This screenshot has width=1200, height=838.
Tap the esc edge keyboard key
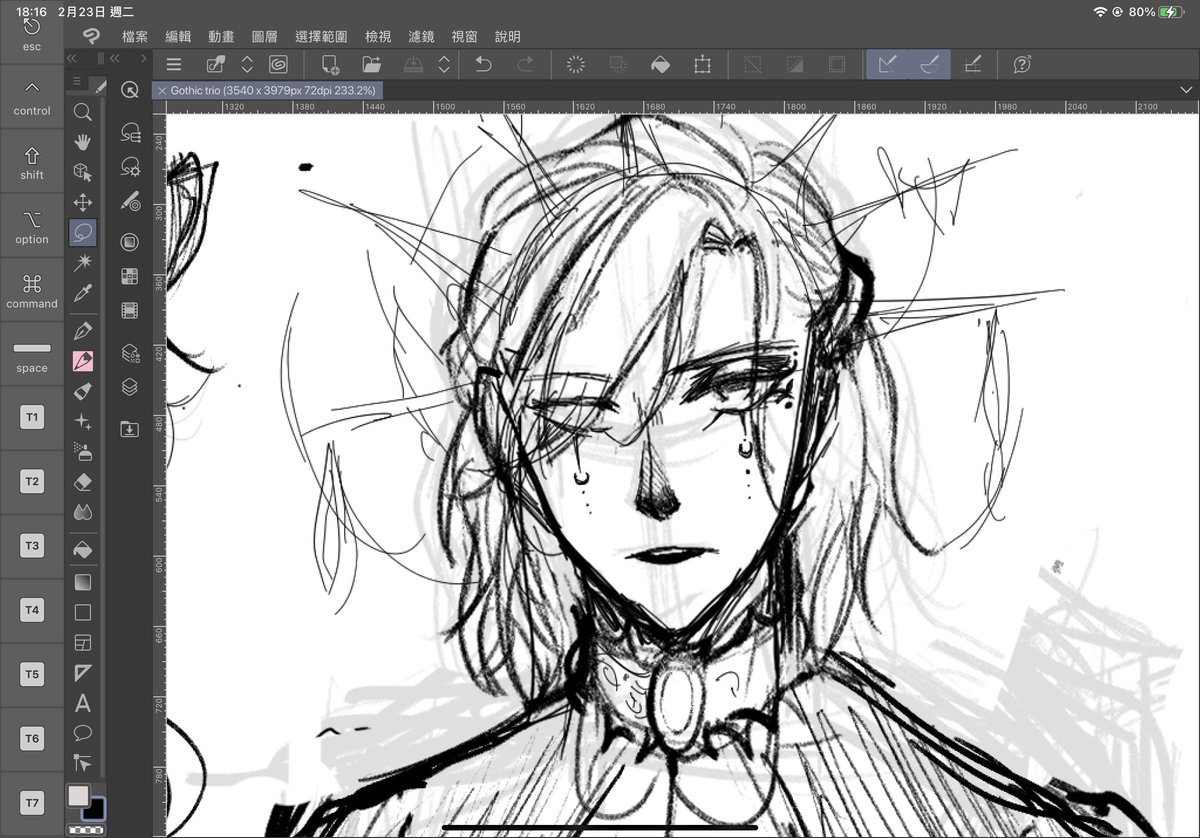[32, 32]
